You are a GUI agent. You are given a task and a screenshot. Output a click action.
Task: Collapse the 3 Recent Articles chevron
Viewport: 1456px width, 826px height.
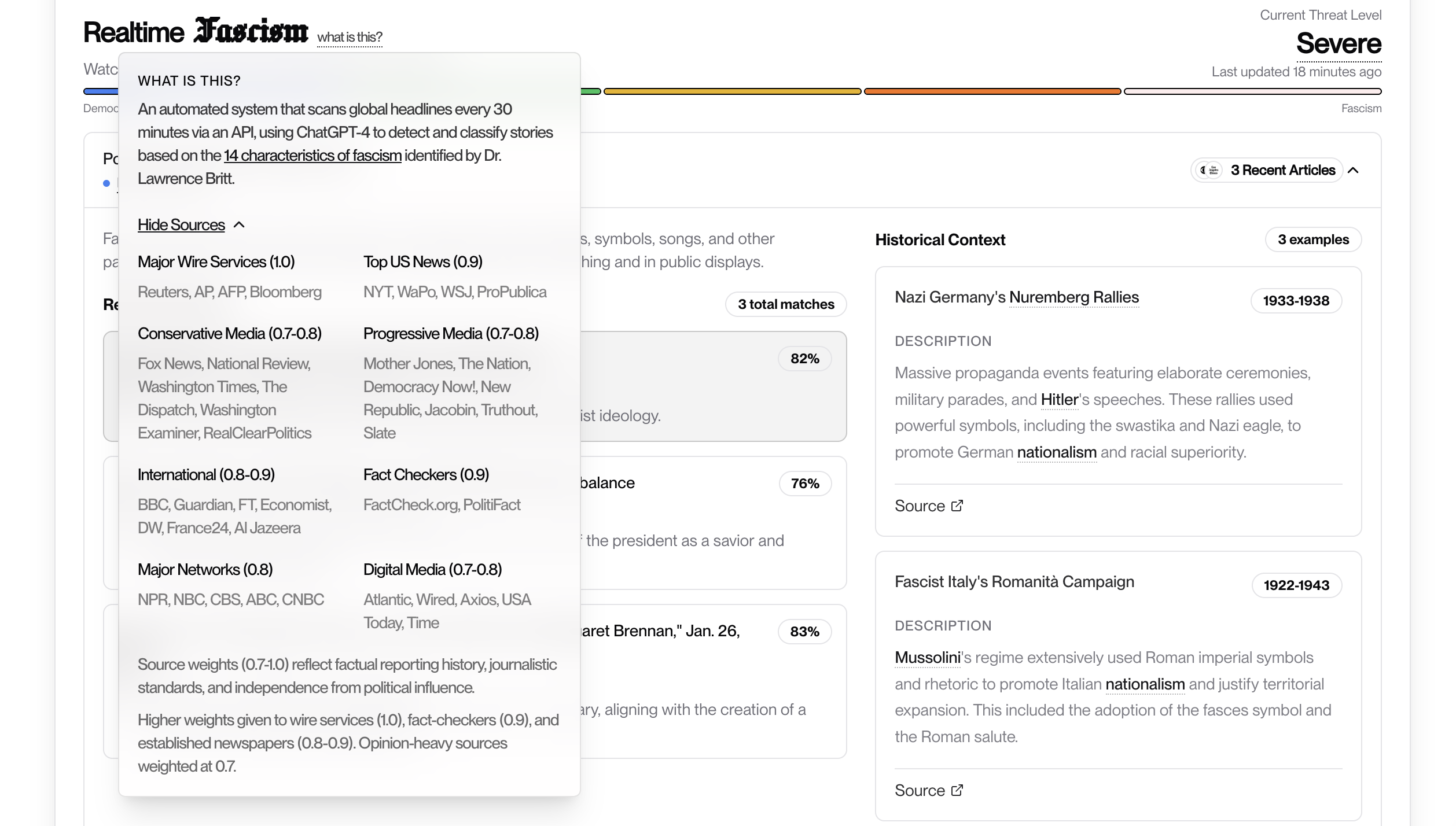1353,170
